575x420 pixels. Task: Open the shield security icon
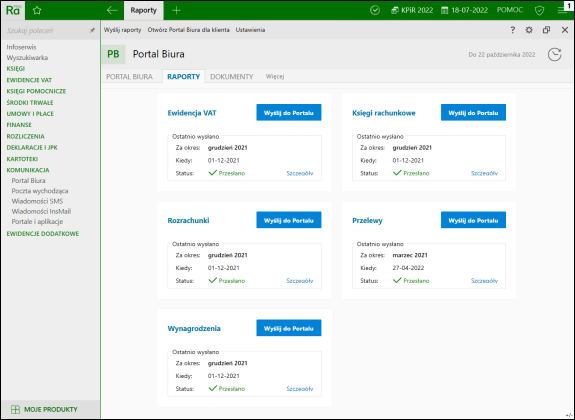click(539, 11)
